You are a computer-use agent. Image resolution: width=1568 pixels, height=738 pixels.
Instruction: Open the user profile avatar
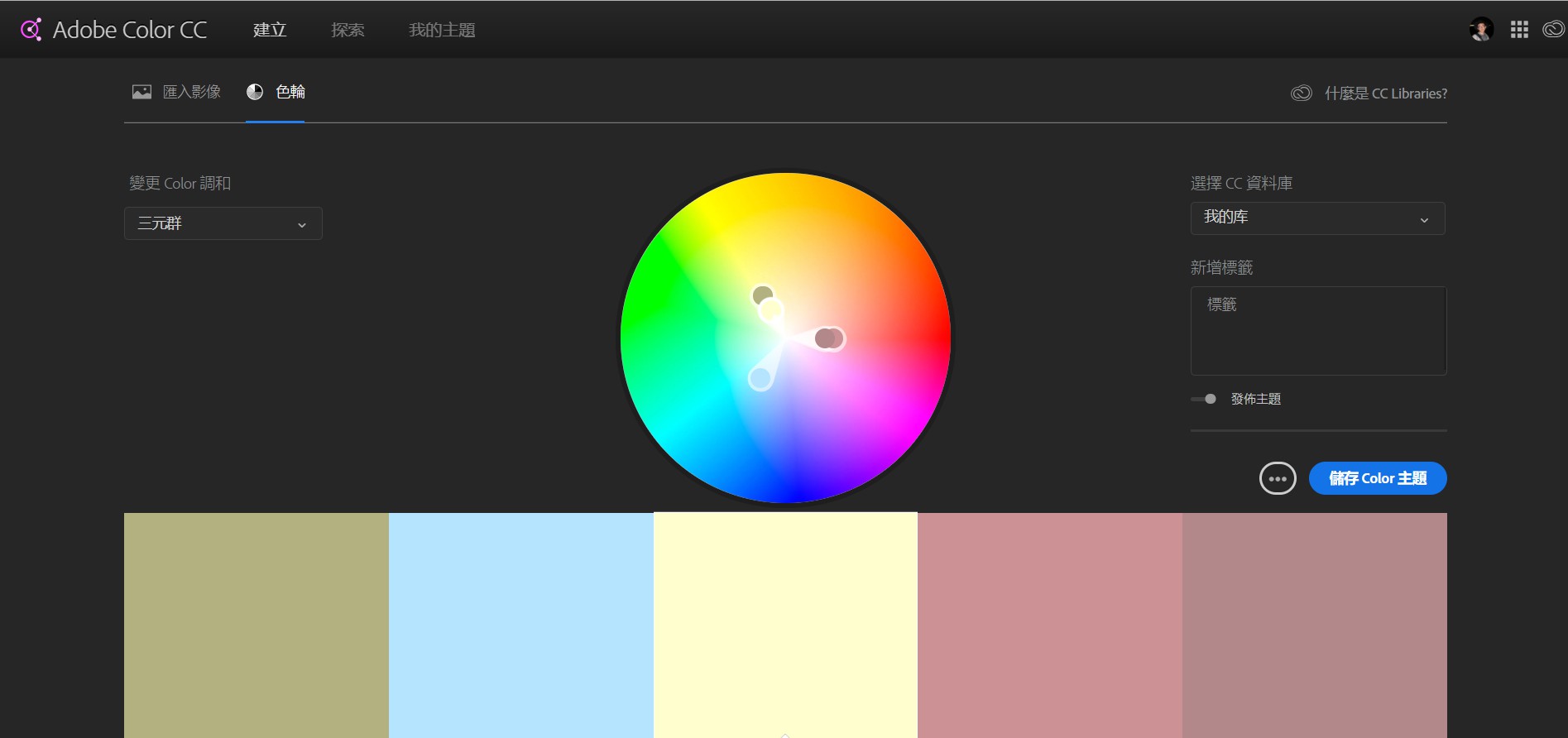click(x=1481, y=30)
